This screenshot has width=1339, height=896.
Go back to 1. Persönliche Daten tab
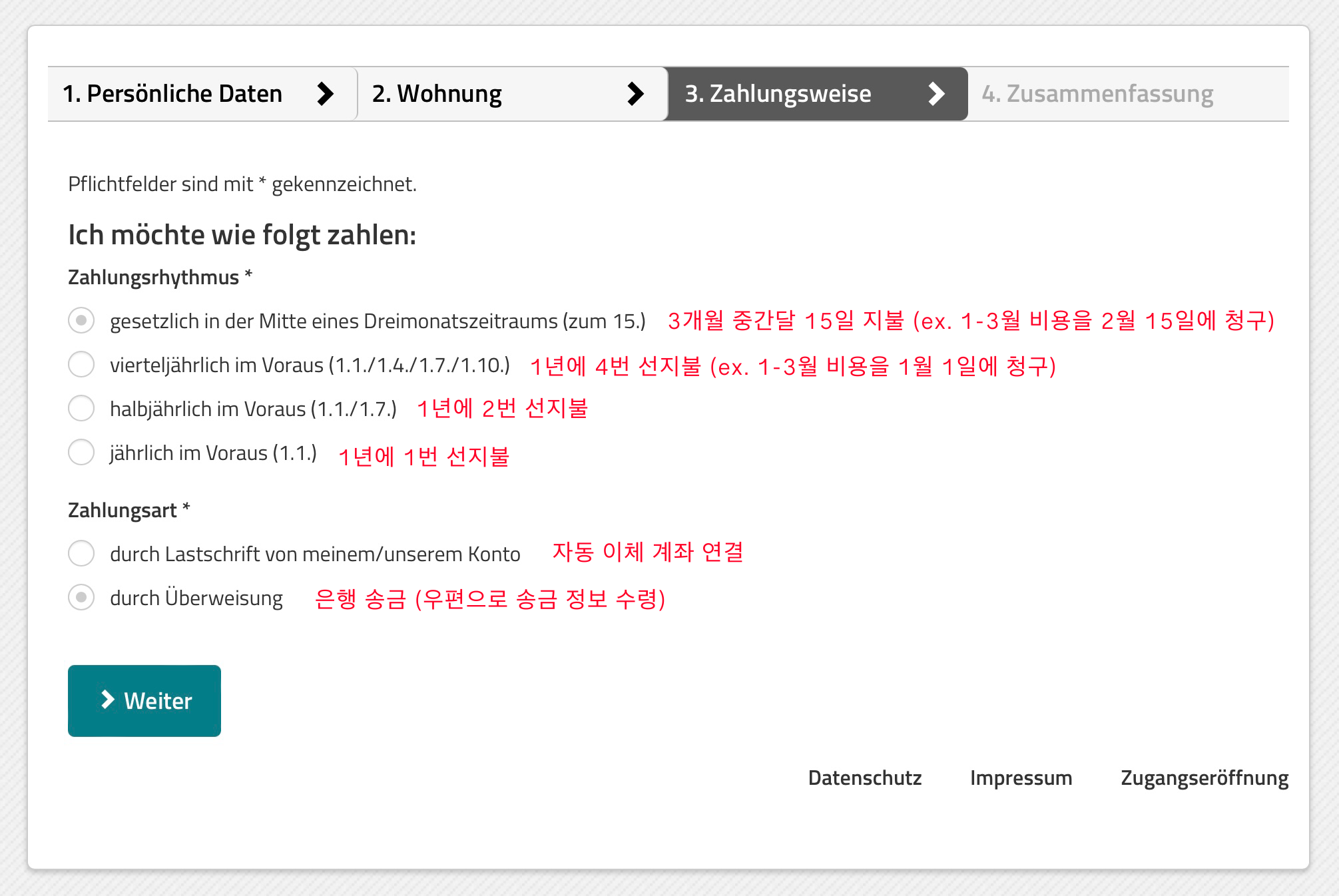pyautogui.click(x=172, y=94)
